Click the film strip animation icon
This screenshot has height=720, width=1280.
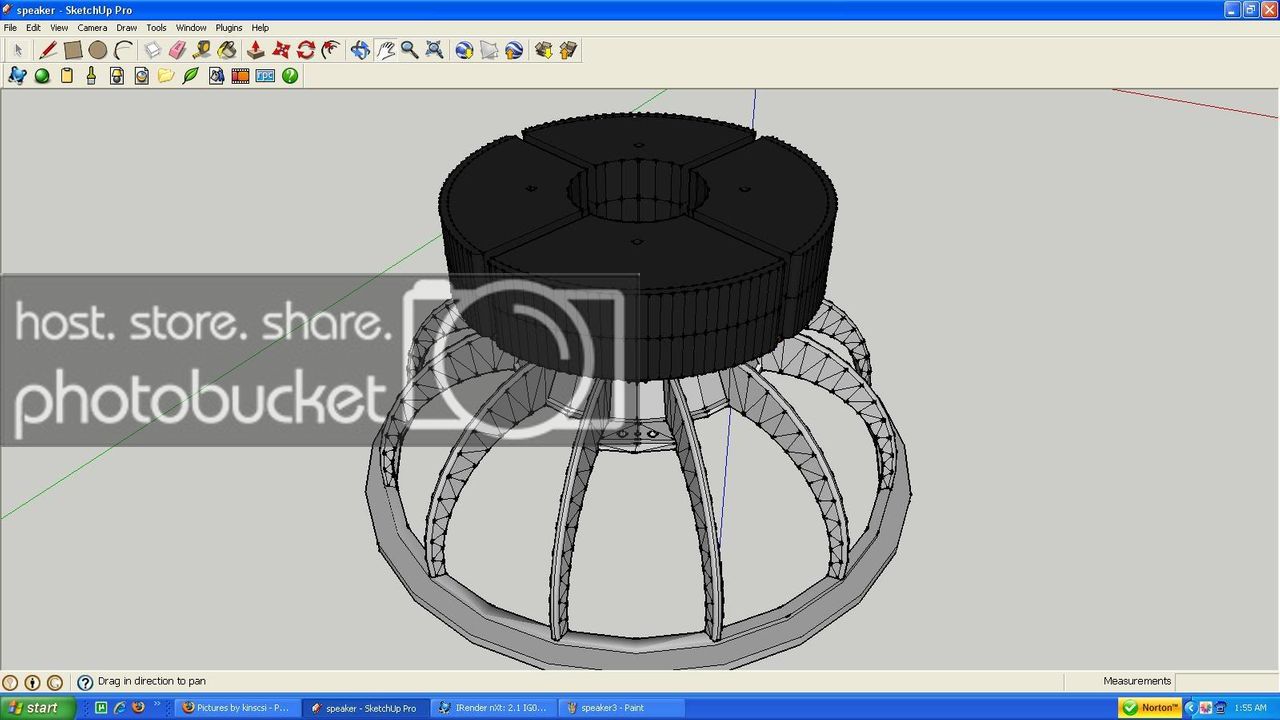tap(240, 75)
